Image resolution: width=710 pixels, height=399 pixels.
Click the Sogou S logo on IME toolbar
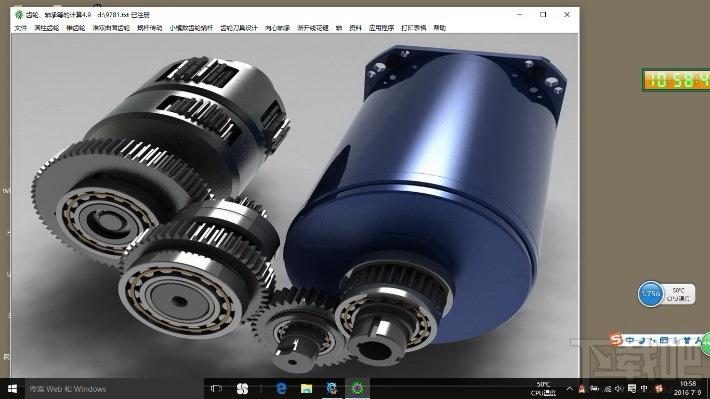(x=615, y=339)
